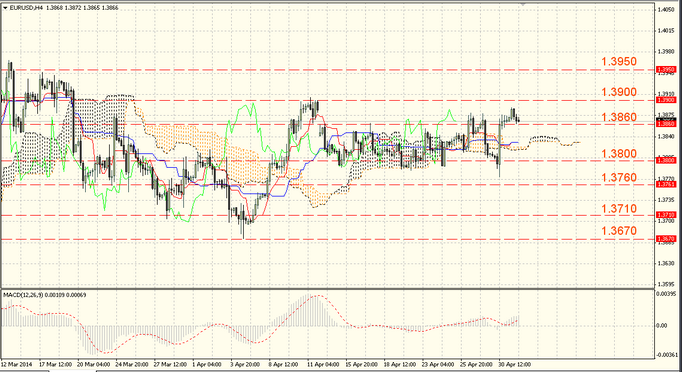This screenshot has height=372, width=682.
Task: Click the MACD 0.00 zero level axis value
Action: 662,325
